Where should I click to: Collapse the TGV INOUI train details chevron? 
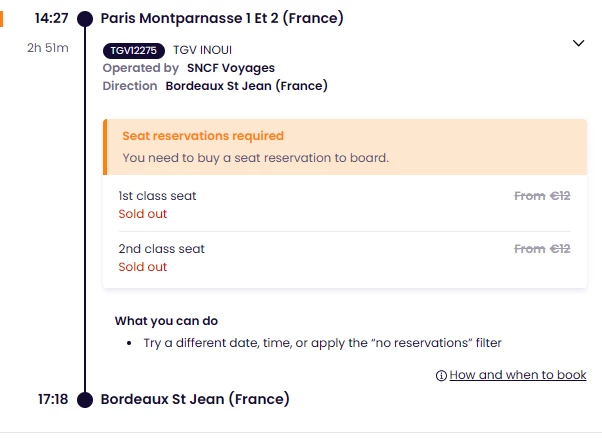click(577, 43)
